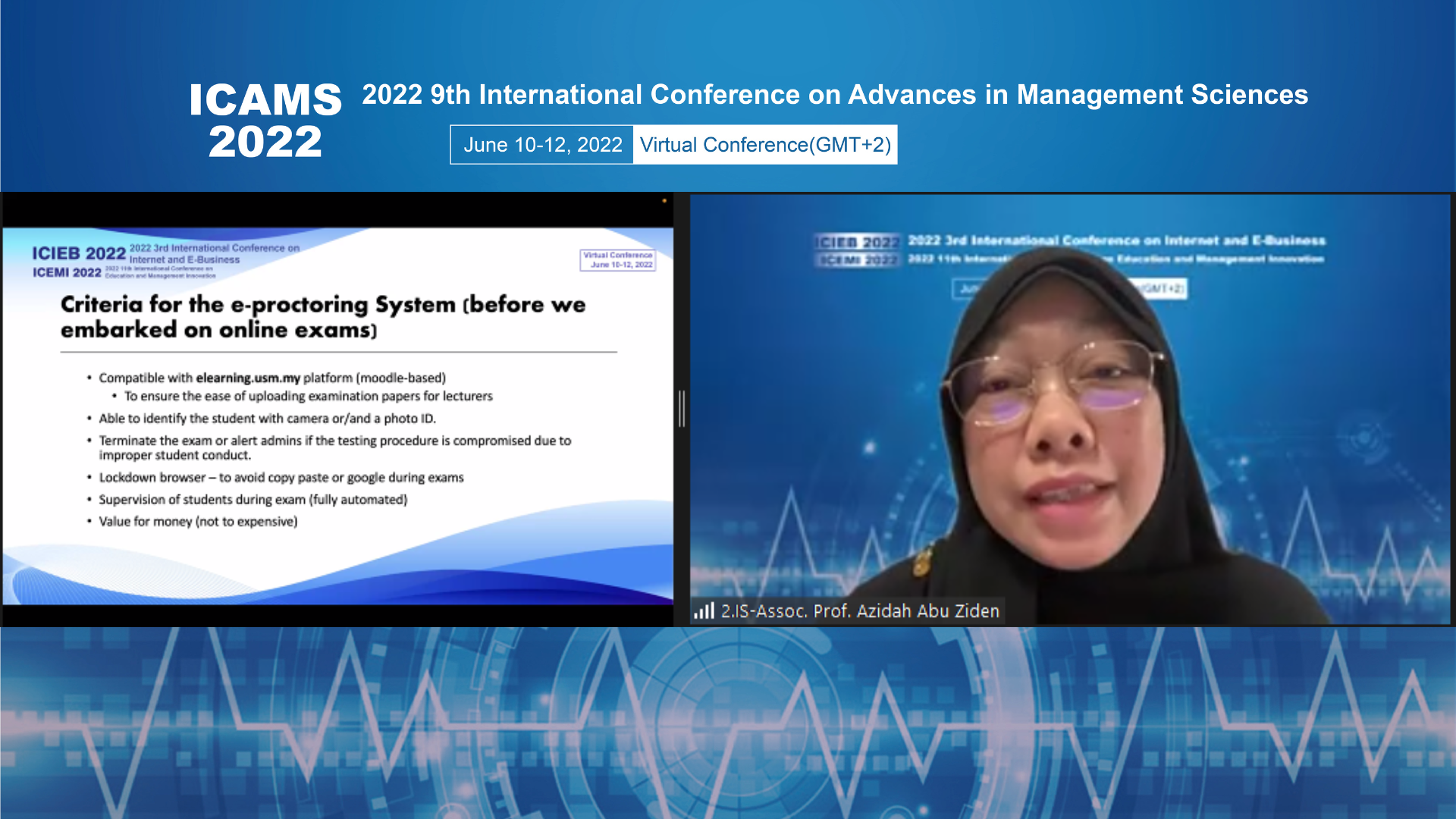Select the 2022 9th International Conference header text
Viewport: 1456px width, 819px height.
(x=834, y=95)
